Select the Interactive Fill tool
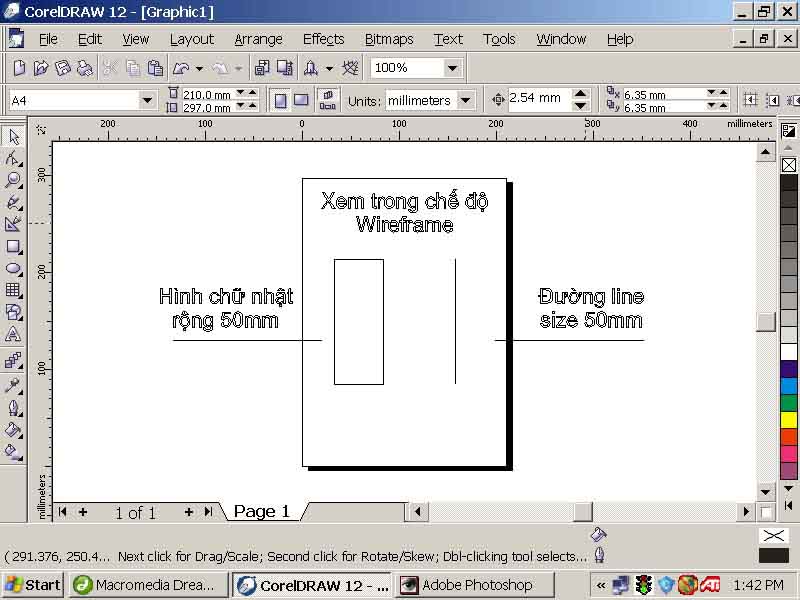 13,452
